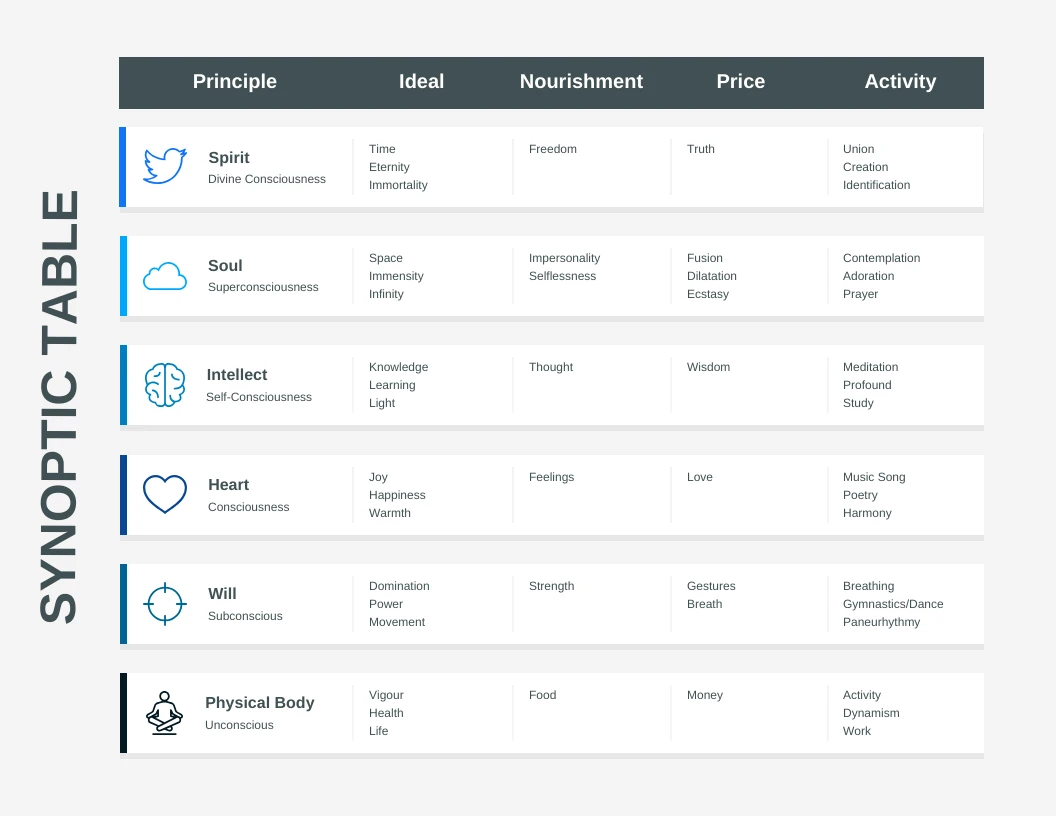Click the Activity column header

900,82
